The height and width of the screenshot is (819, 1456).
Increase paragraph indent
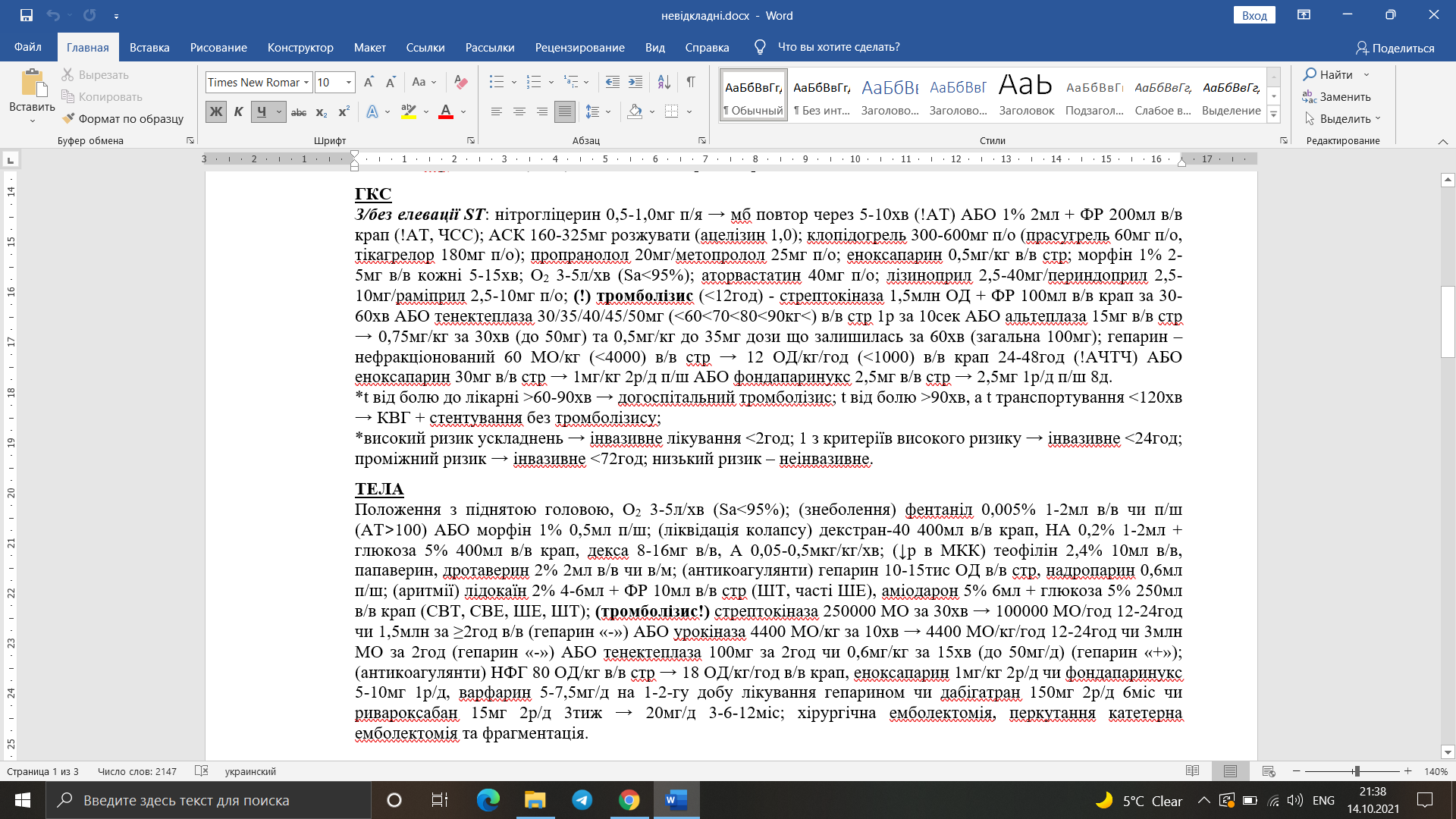pos(635,82)
